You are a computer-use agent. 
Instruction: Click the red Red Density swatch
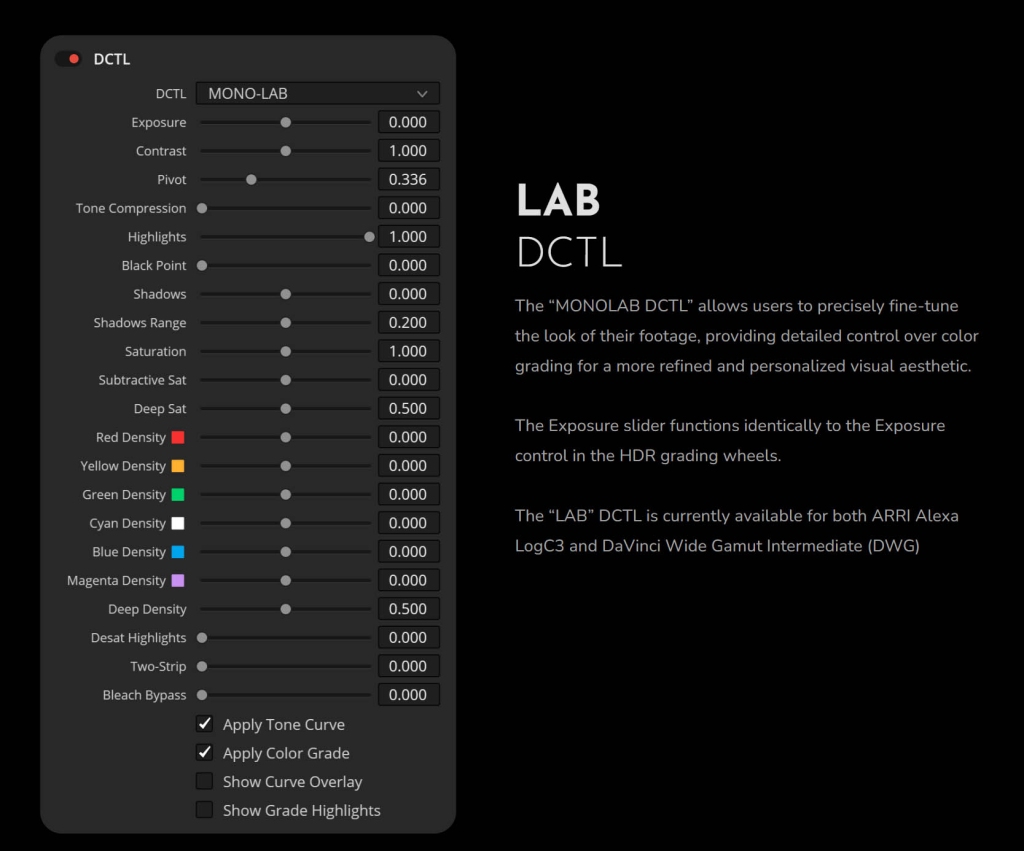pyautogui.click(x=178, y=438)
